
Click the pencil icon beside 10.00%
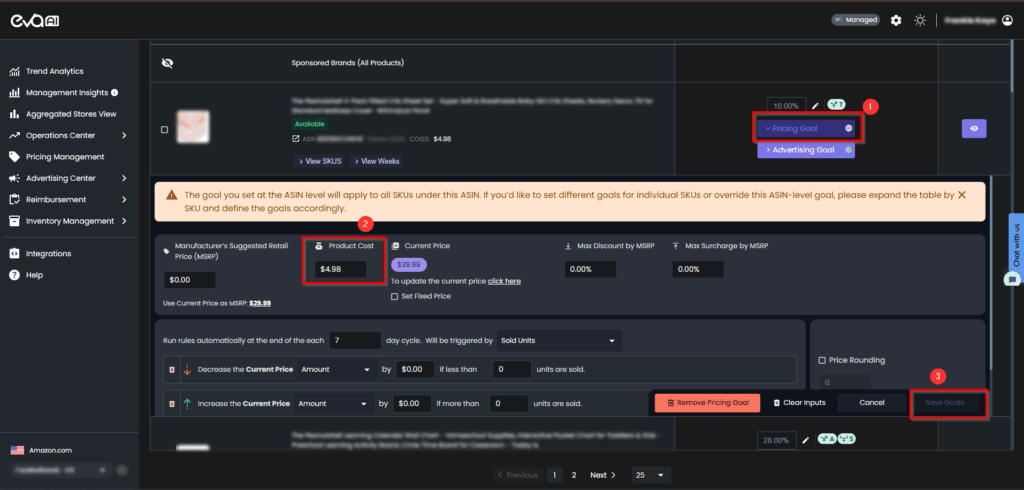[x=815, y=105]
